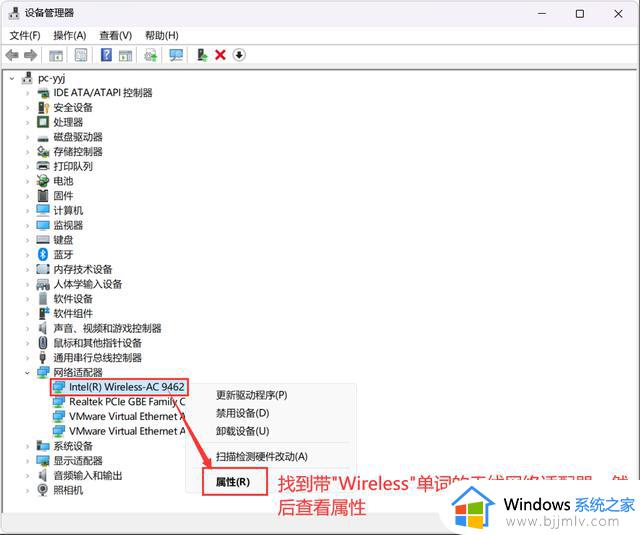The width and height of the screenshot is (640, 535).
Task: Choose 属性(R) from context menu
Action: pyautogui.click(x=233, y=482)
